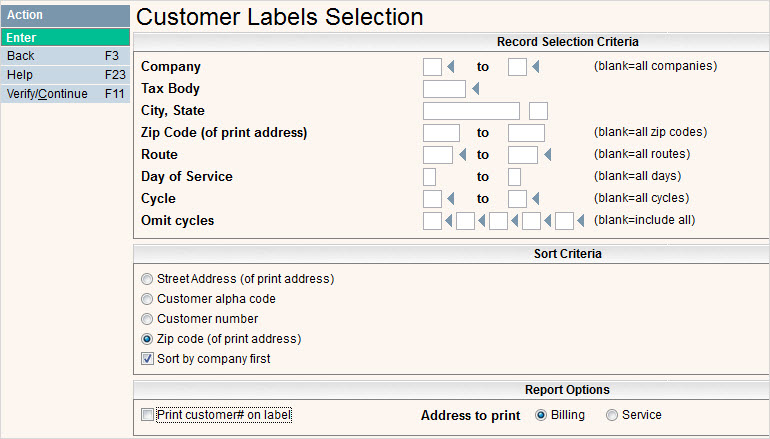Click the State input box
Viewport: 770px width, 439px height.
pyautogui.click(x=538, y=111)
